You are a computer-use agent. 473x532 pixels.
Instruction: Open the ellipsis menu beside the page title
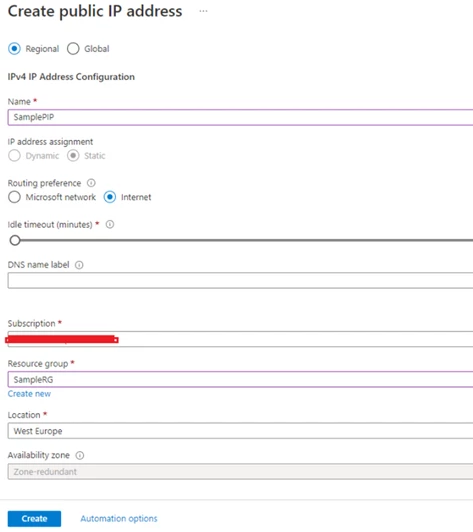203,11
